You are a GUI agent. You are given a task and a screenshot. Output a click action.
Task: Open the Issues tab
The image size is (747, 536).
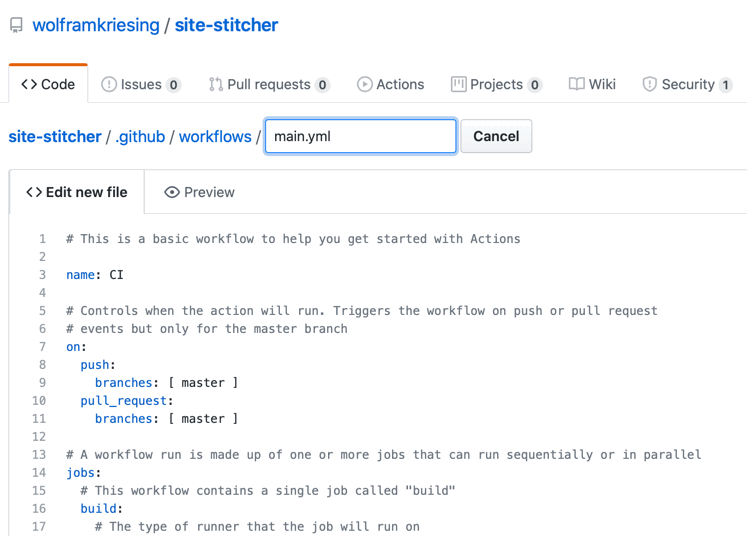point(141,84)
